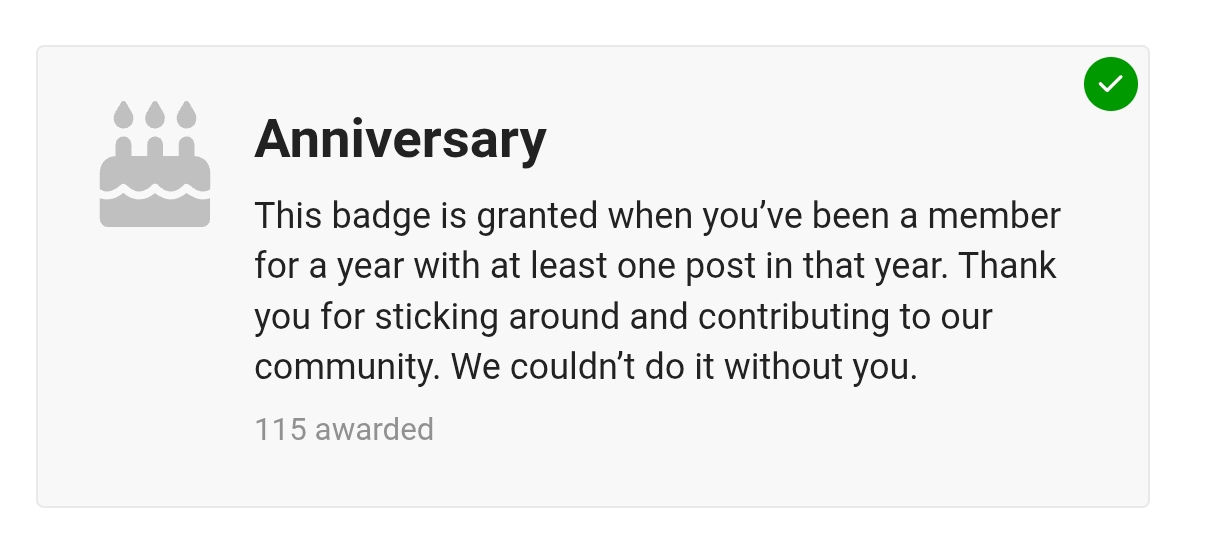Image resolution: width=1217 pixels, height=547 pixels.
Task: Click the word "awarded" below the description
Action: [x=374, y=429]
